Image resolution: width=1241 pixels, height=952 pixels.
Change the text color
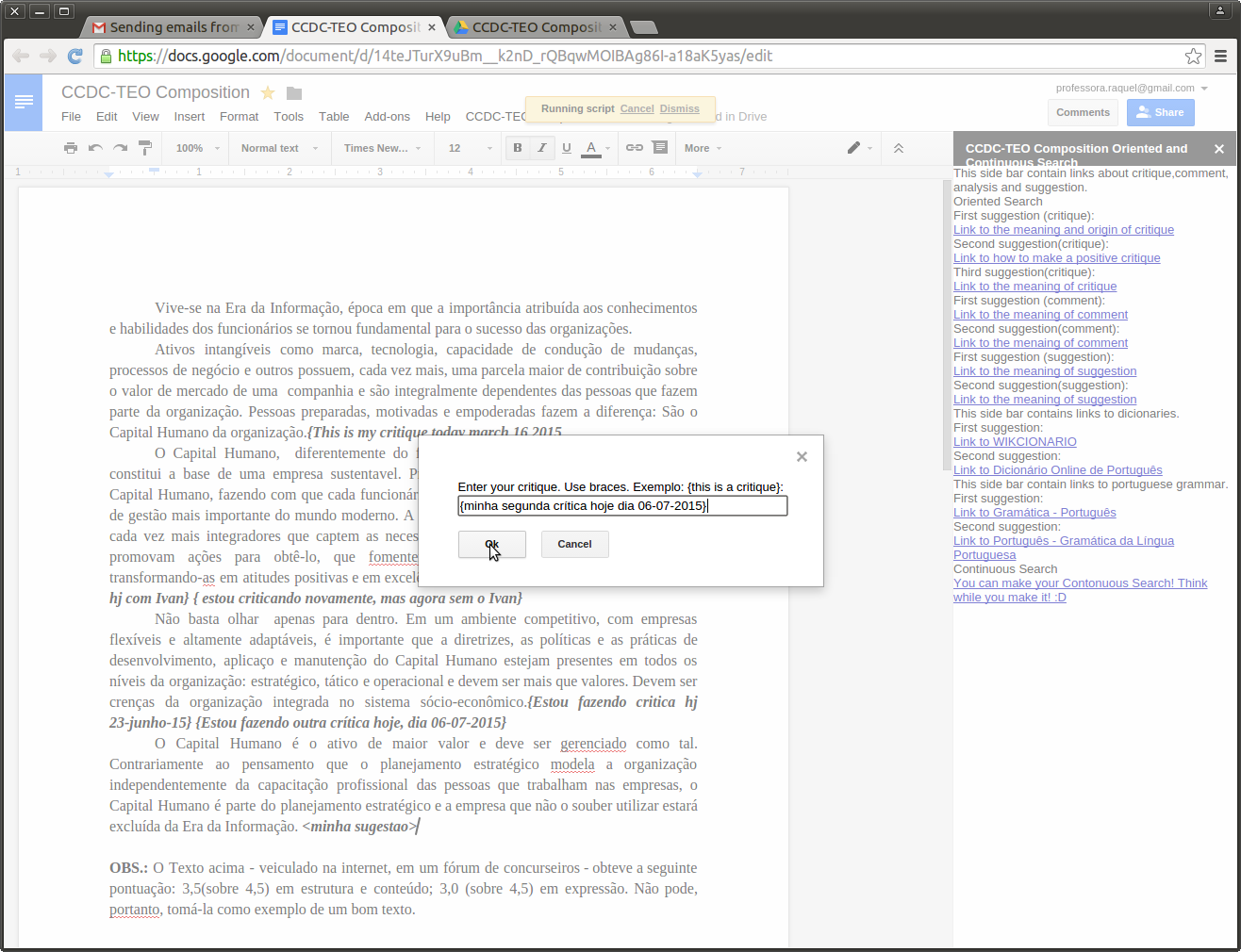click(589, 148)
